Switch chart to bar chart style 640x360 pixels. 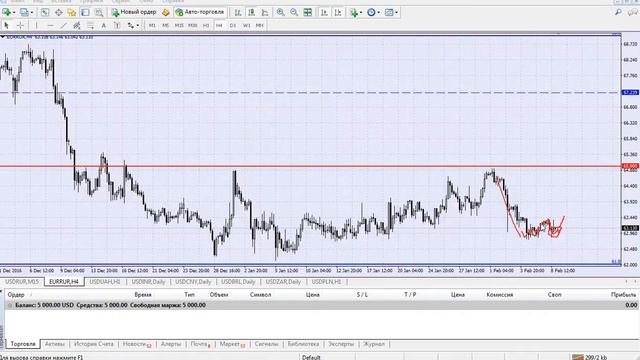[x=238, y=13]
